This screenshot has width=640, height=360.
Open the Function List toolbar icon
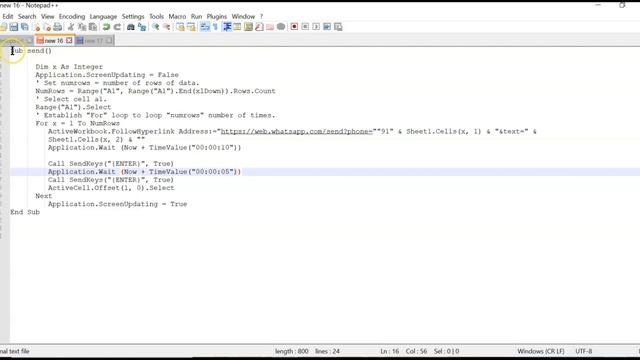[259, 27]
